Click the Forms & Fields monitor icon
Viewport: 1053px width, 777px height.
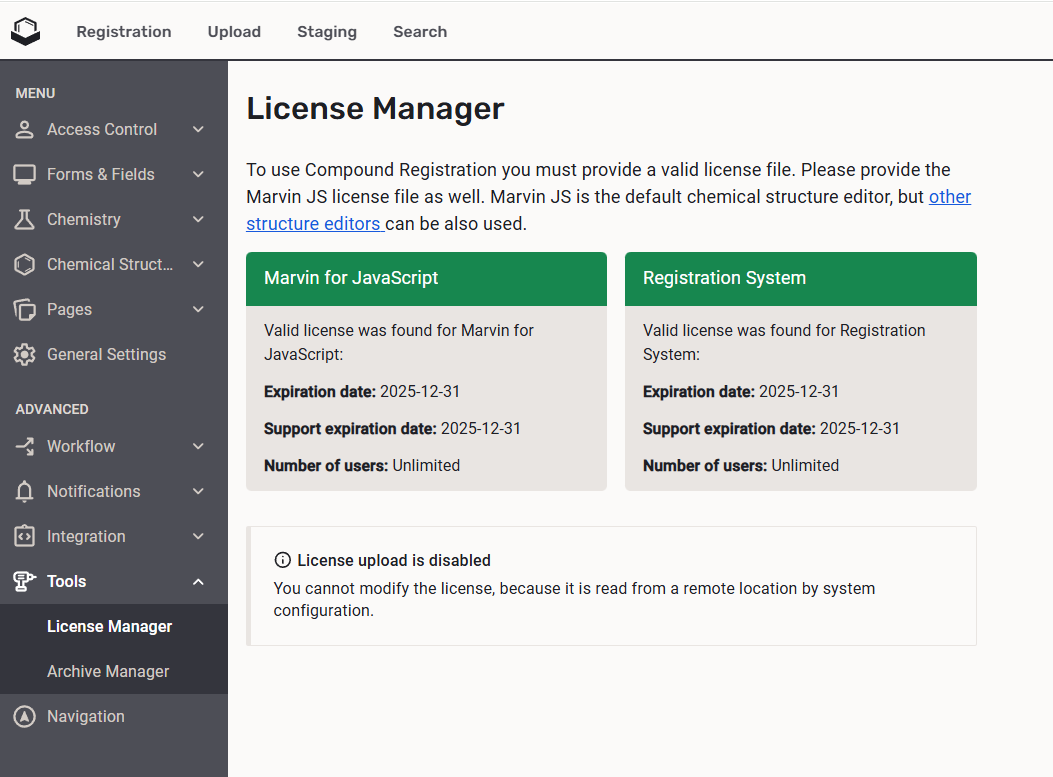tap(25, 174)
